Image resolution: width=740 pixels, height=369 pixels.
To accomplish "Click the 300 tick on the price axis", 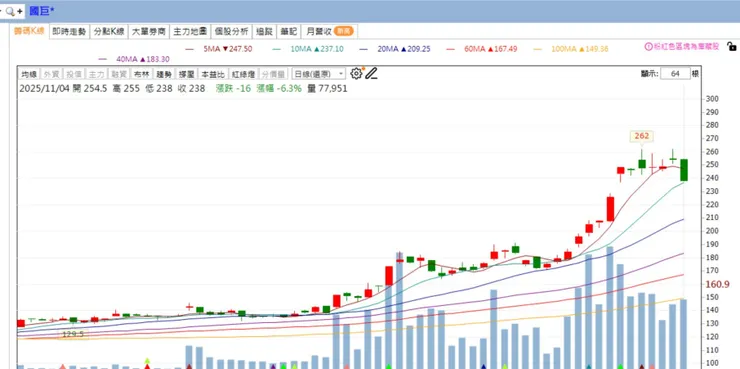I will (712, 99).
